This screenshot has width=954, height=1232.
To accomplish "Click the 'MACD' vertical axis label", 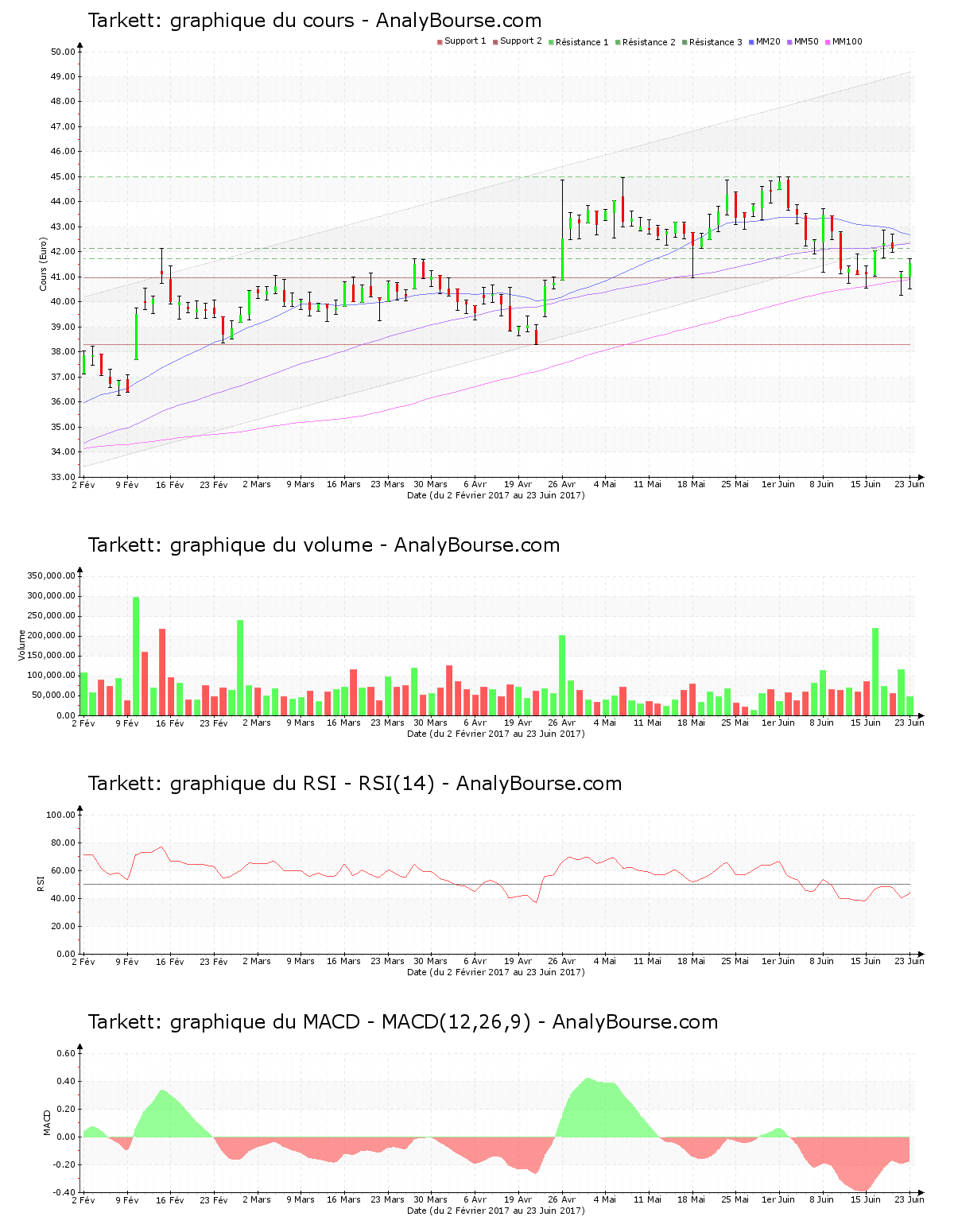I will click(47, 1122).
